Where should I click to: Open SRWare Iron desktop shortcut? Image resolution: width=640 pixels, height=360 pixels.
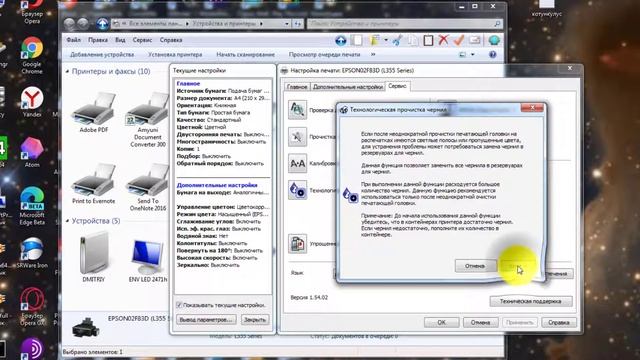pos(32,253)
